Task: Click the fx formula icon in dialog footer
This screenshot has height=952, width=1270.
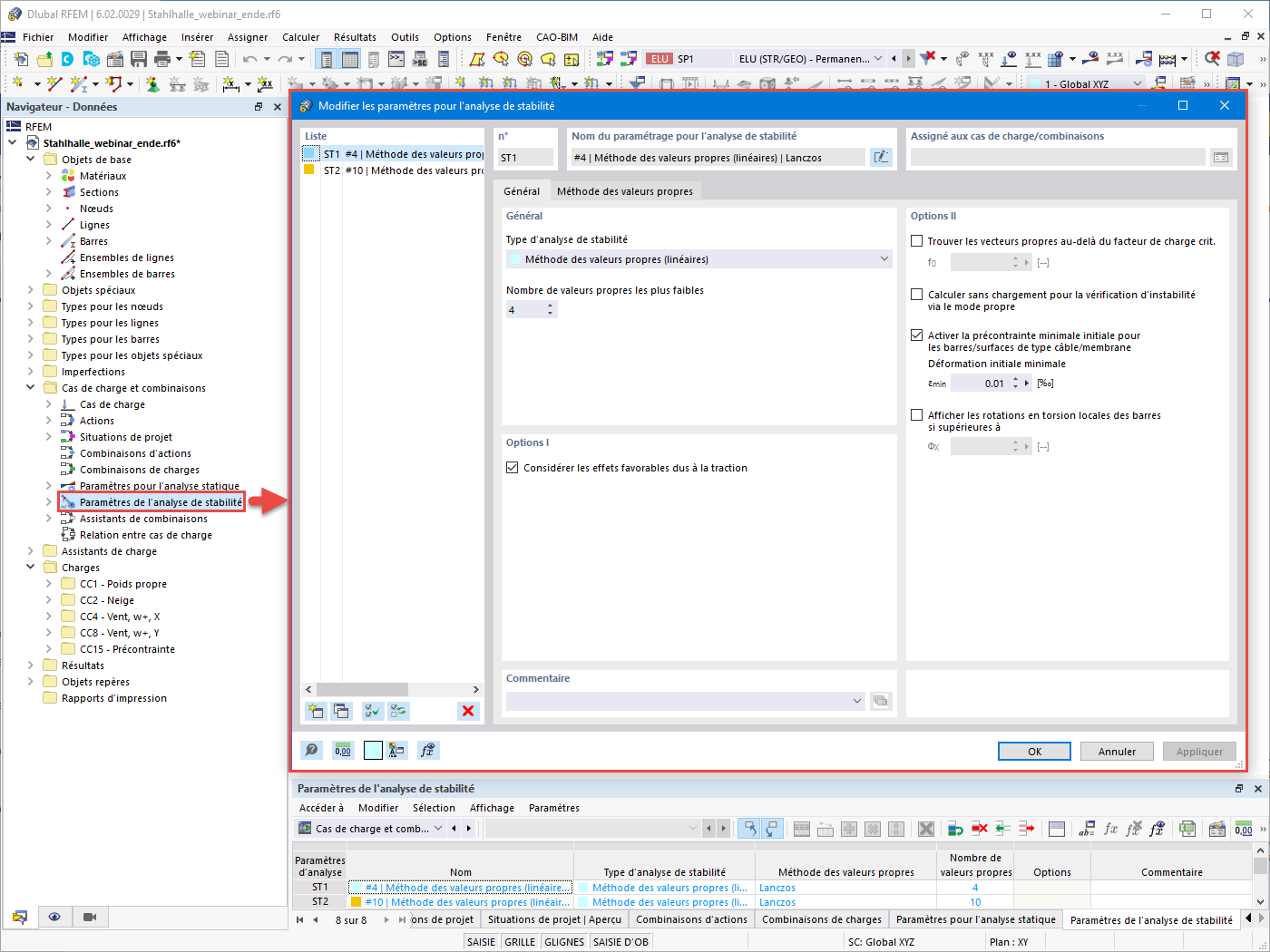Action: click(x=428, y=750)
